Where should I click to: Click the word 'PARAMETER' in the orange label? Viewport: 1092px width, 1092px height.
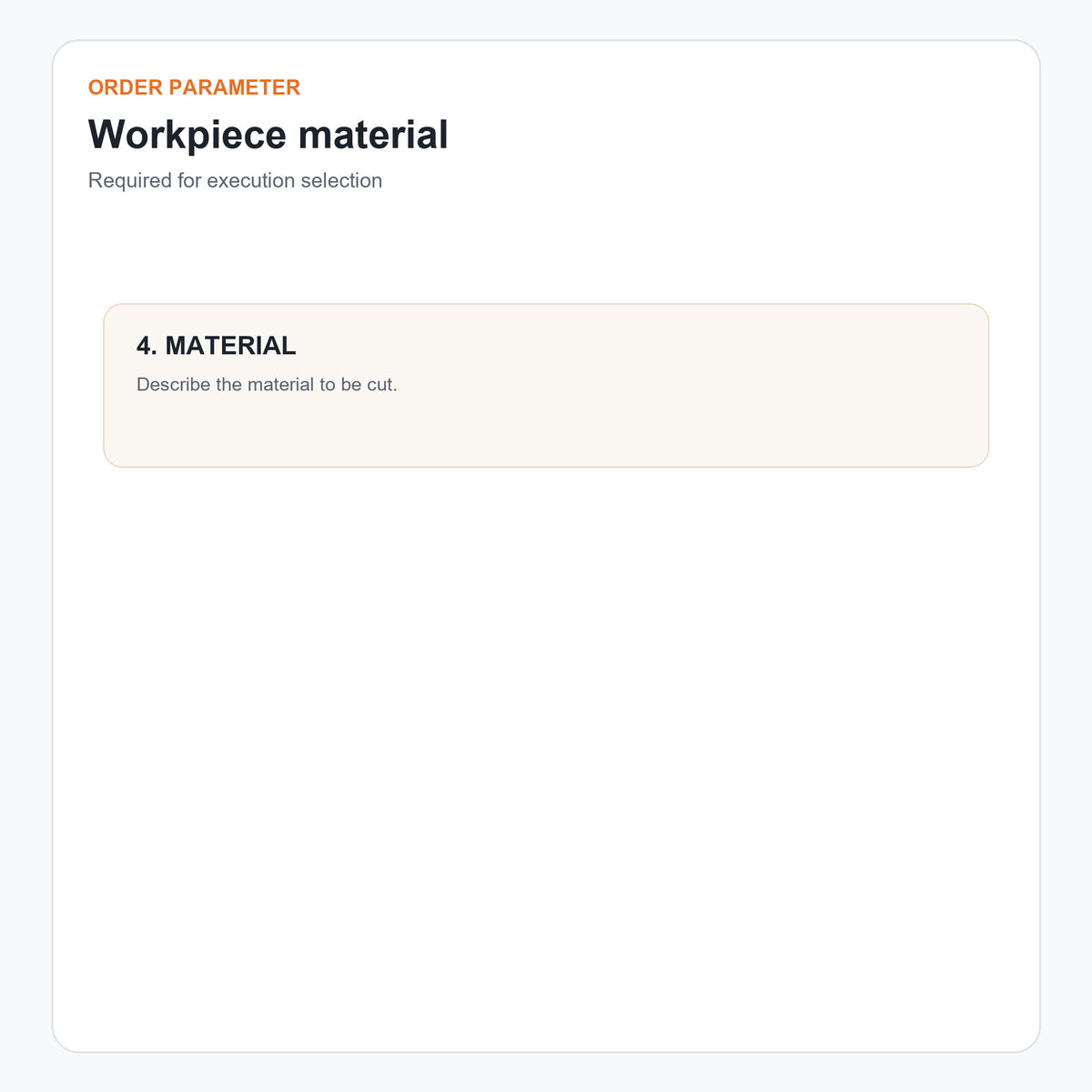point(235,87)
